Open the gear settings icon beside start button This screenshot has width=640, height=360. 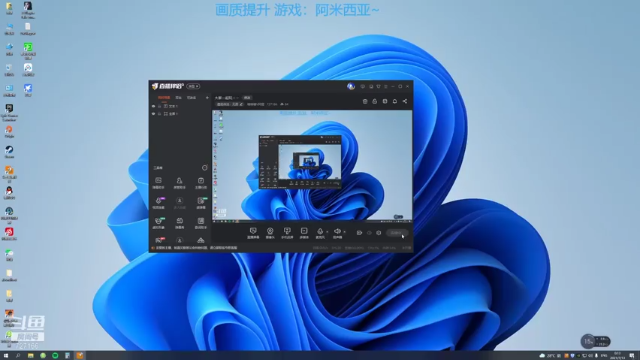click(379, 233)
